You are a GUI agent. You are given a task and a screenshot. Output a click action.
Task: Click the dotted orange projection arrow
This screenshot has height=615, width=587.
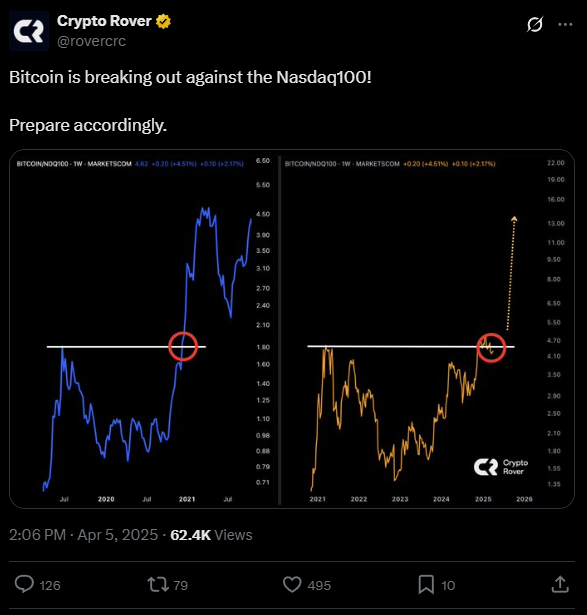tap(511, 273)
